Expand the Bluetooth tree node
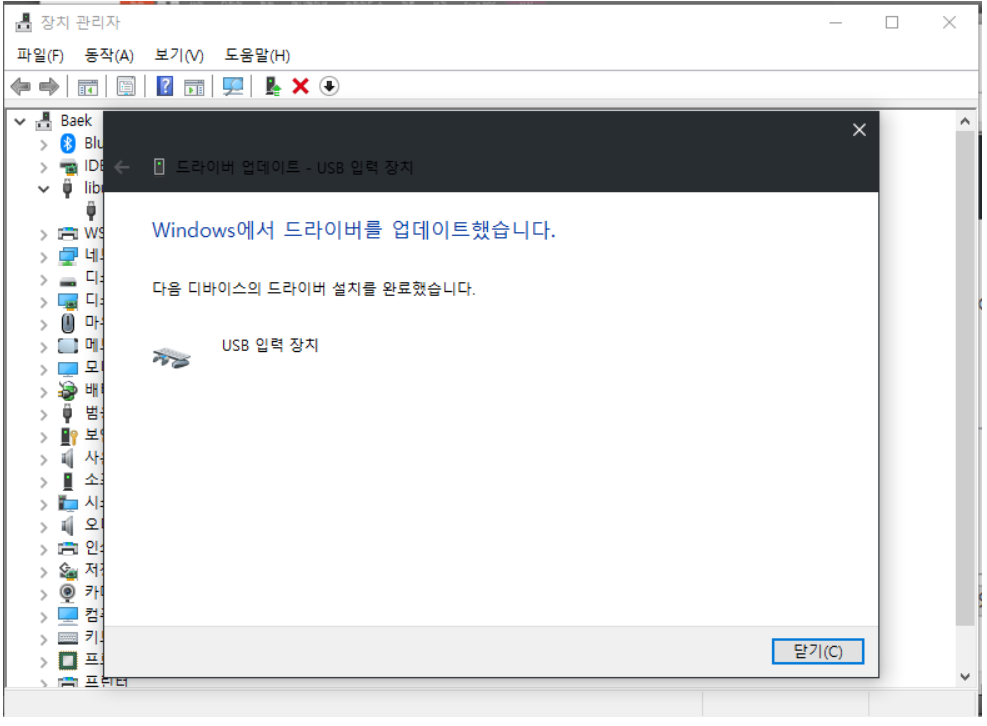Image resolution: width=987 pixels, height=726 pixels. (x=46, y=142)
